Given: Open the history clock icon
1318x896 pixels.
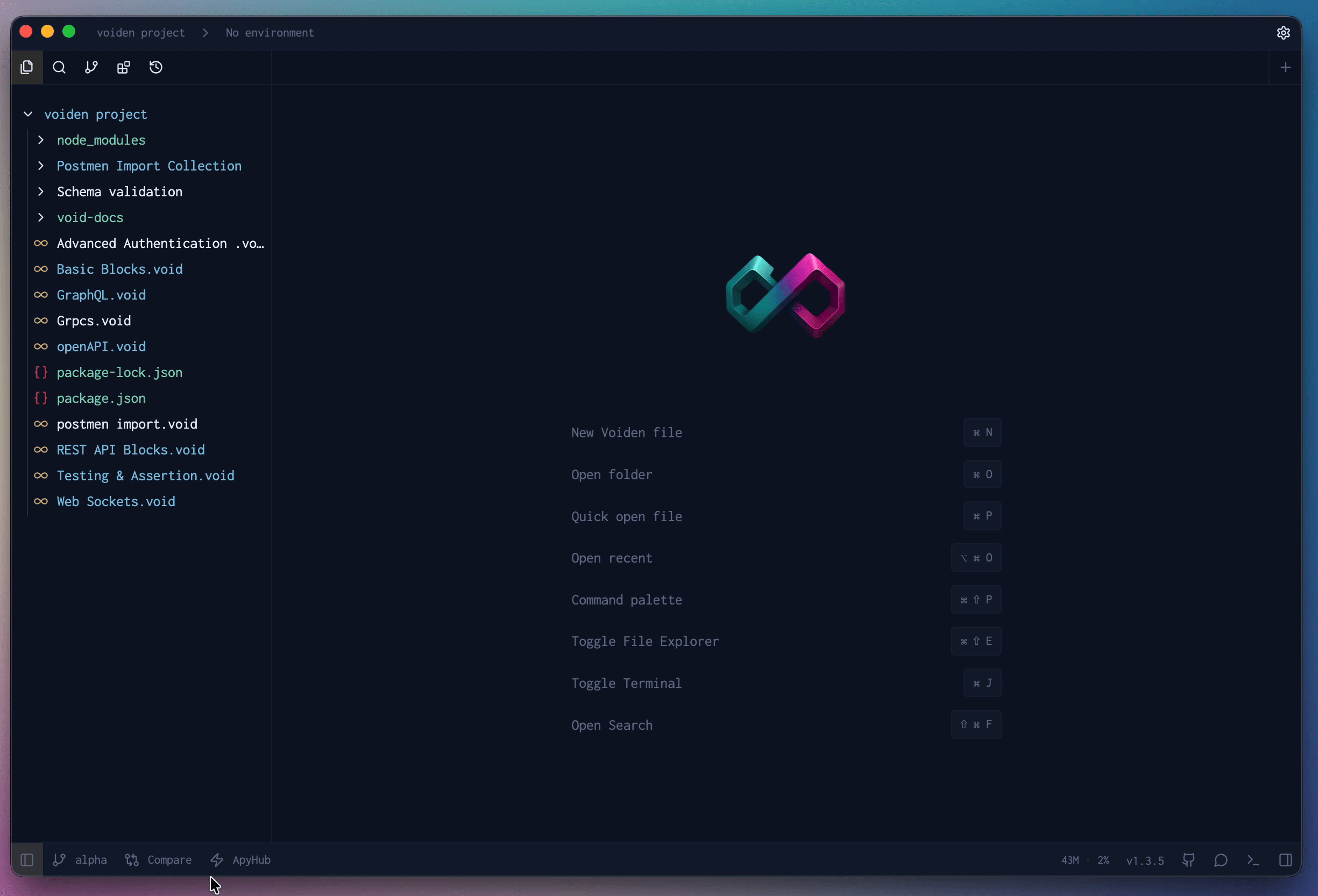Looking at the screenshot, I should [156, 67].
